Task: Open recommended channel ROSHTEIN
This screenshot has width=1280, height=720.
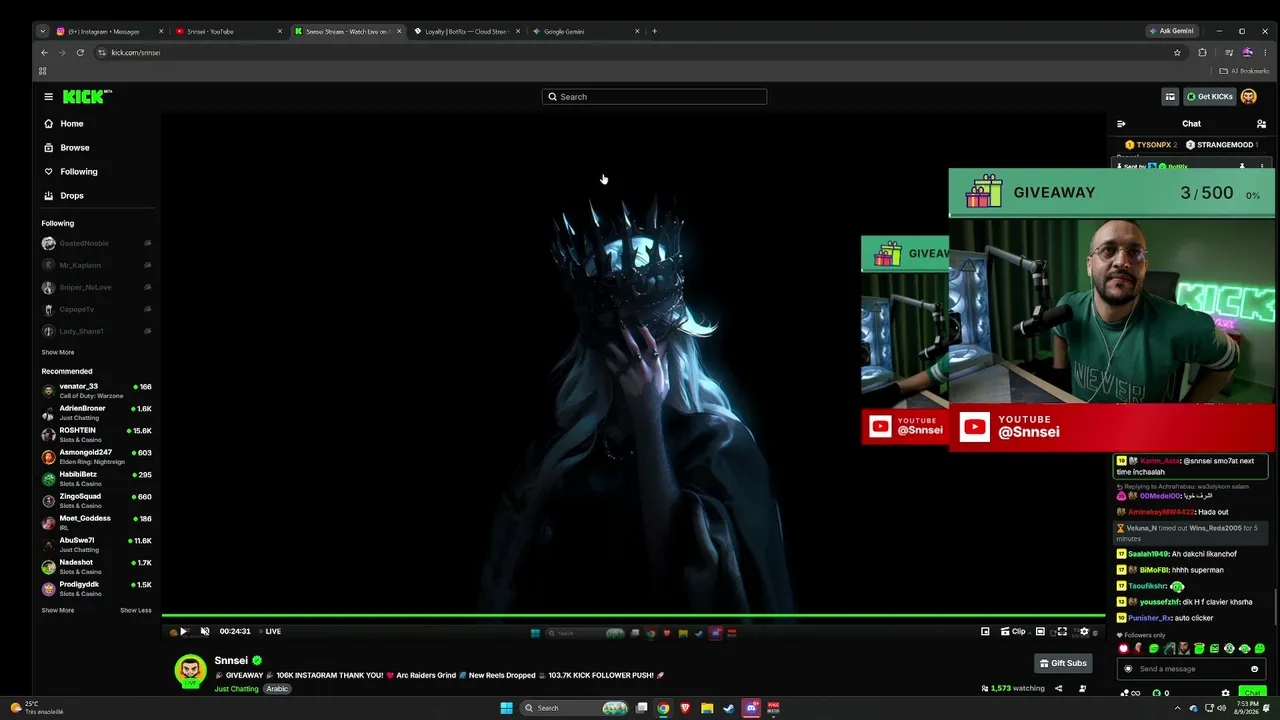Action: coord(97,435)
